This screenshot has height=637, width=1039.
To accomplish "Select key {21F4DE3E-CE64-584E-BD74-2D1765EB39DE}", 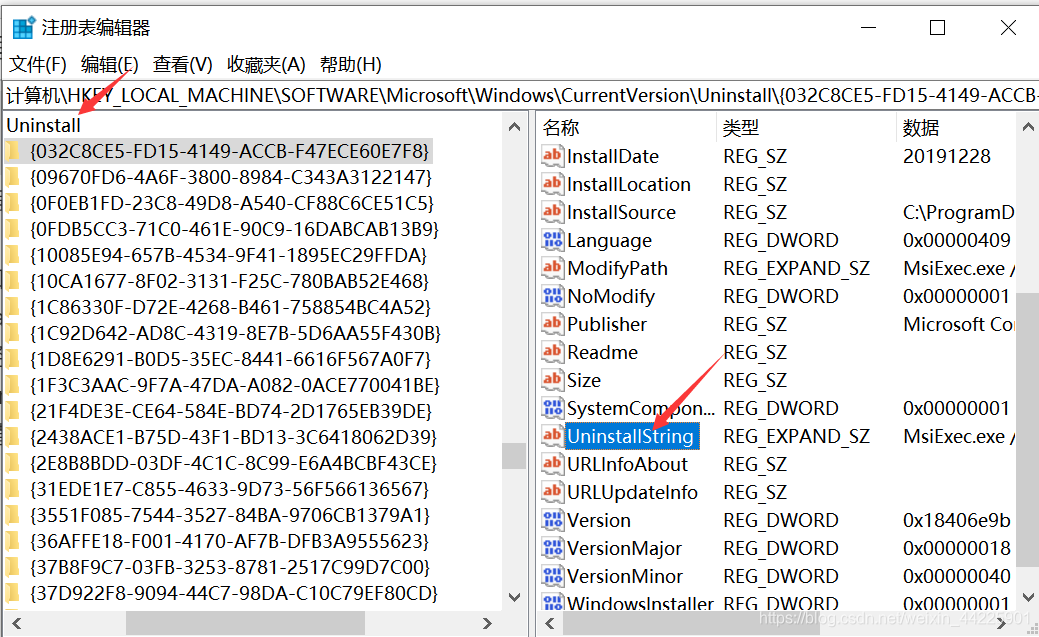I will pyautogui.click(x=231, y=411).
